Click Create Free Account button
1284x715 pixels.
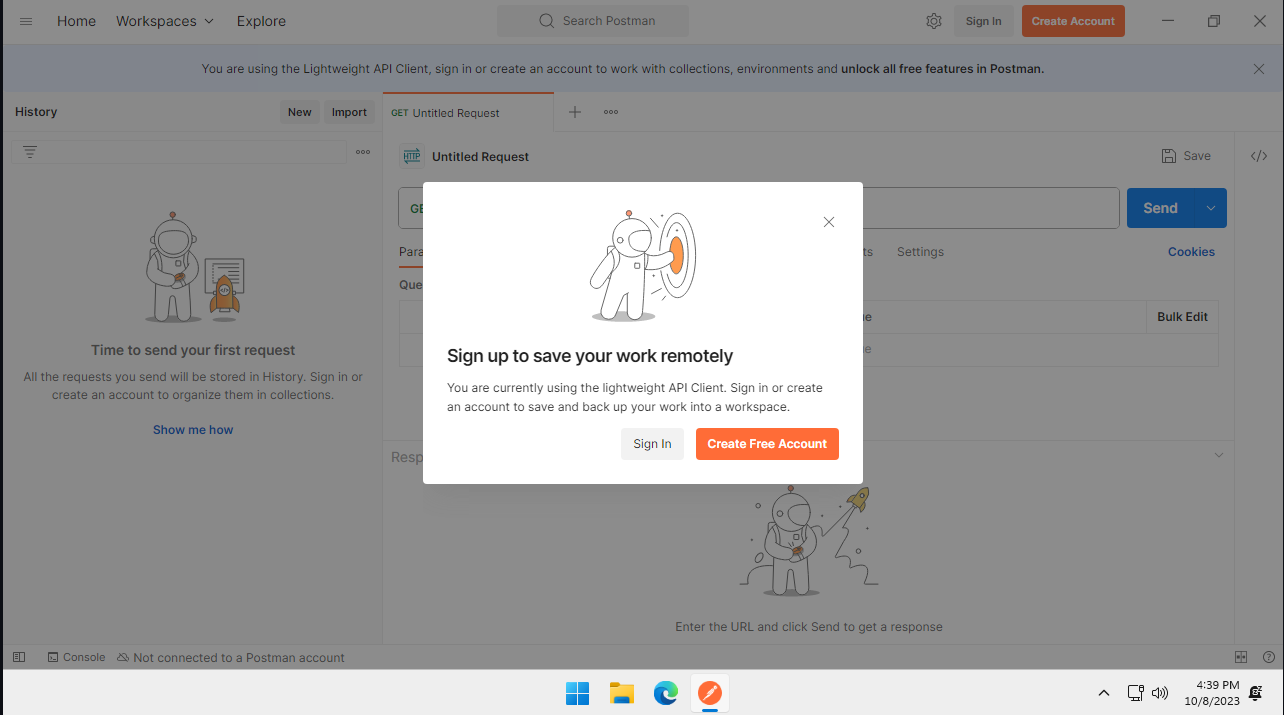coord(767,444)
